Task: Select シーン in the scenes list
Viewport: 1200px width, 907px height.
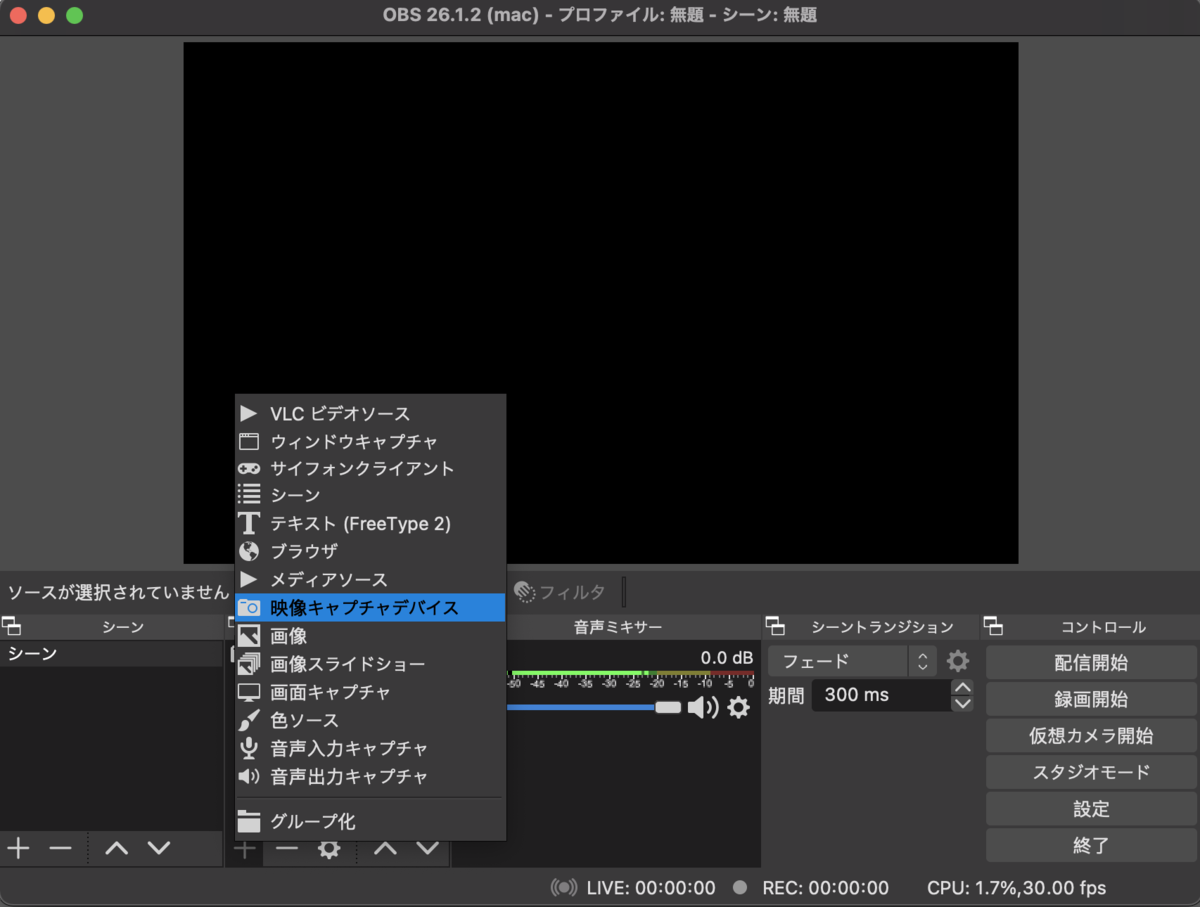Action: [x=110, y=654]
